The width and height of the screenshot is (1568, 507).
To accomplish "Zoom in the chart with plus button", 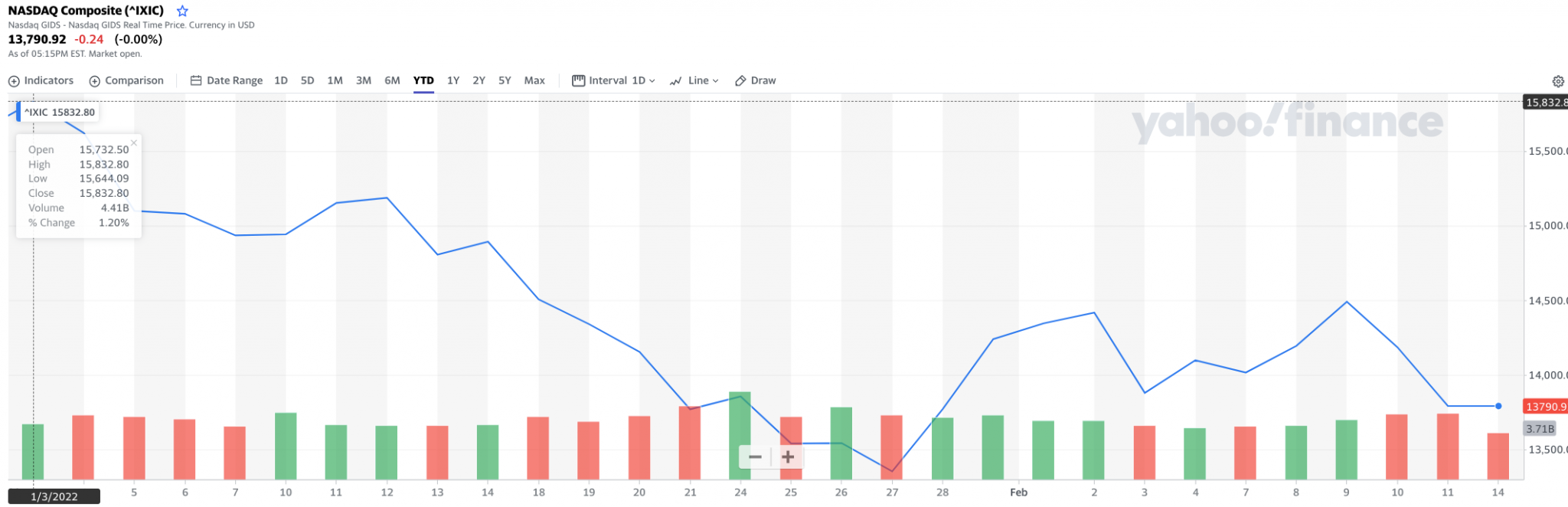I will (x=788, y=457).
